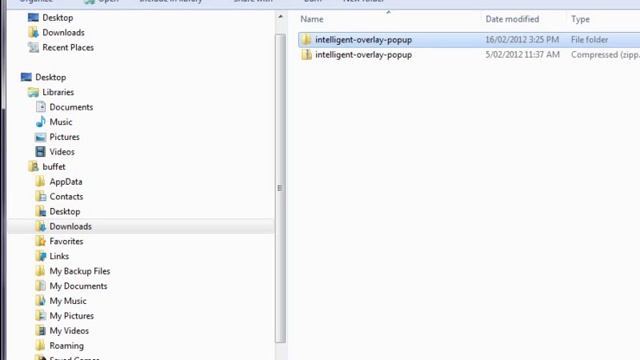Click the Links folder icon
Image resolution: width=640 pixels, height=360 pixels.
click(x=40, y=256)
